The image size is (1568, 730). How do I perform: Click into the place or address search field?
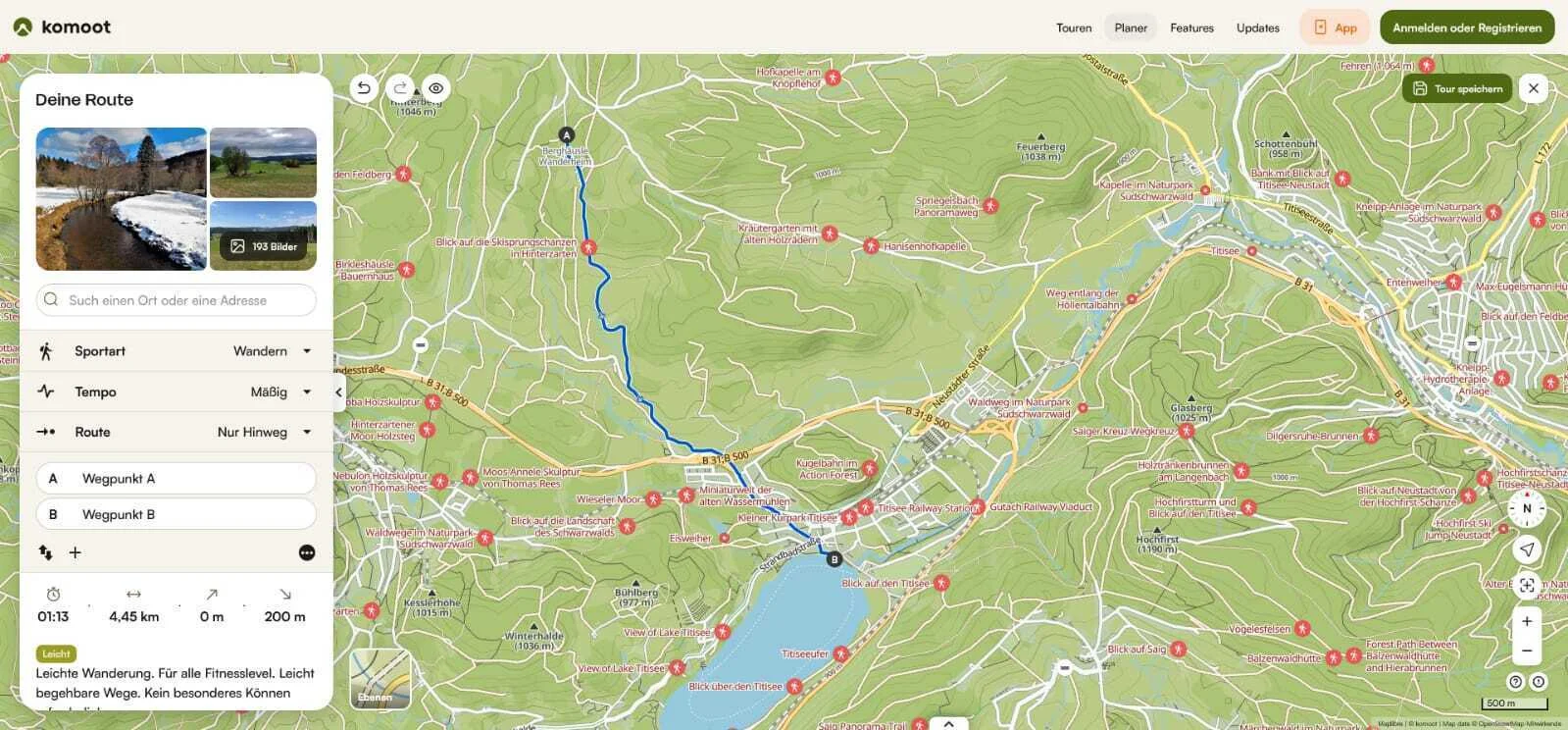coord(177,300)
